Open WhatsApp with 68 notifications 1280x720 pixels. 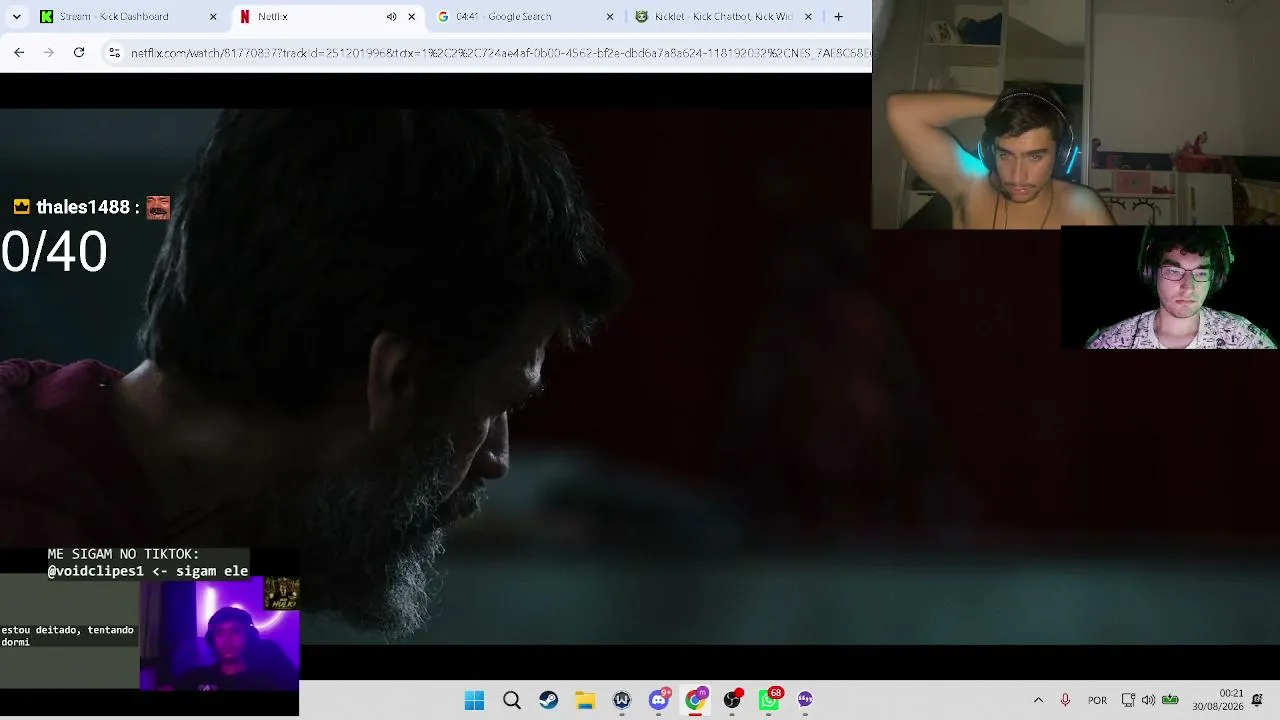[x=769, y=700]
